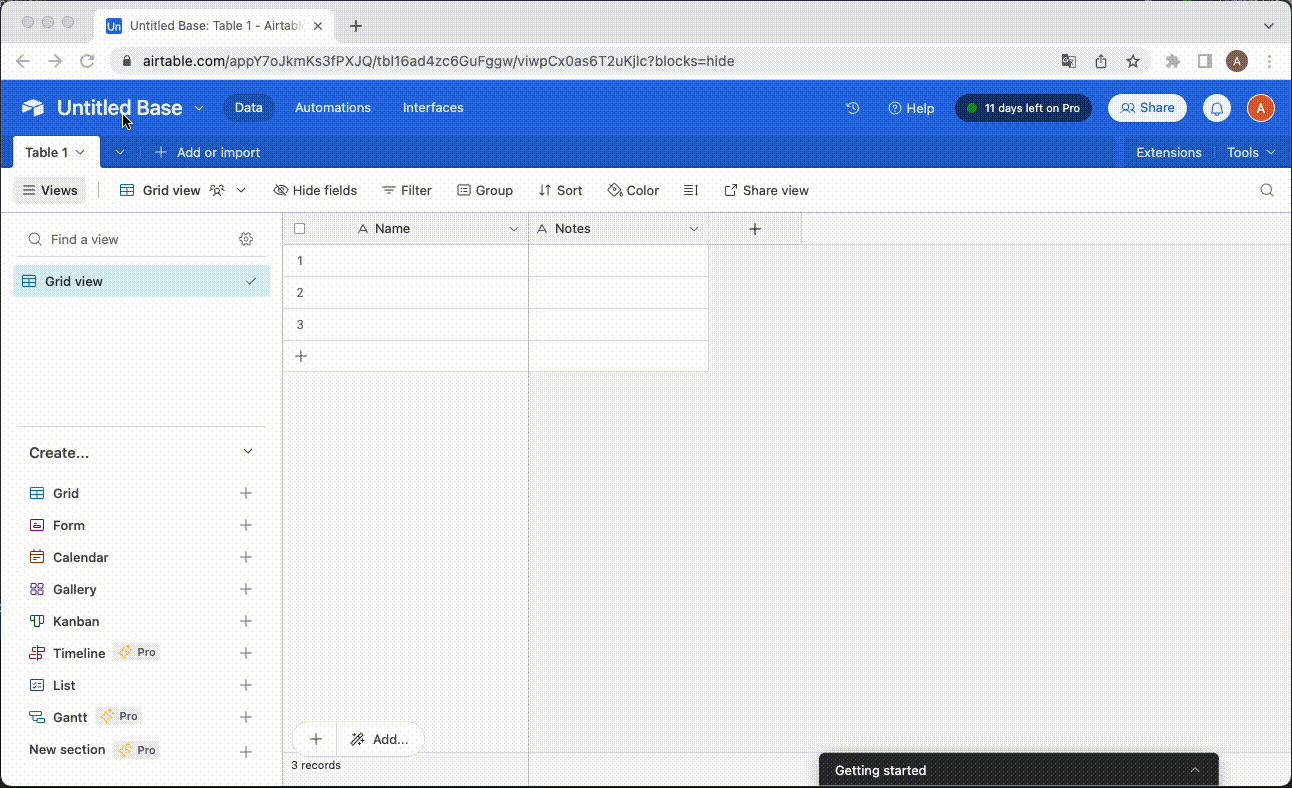Screen dimensions: 1292x788
Task: Click Hide fields
Action: click(315, 190)
